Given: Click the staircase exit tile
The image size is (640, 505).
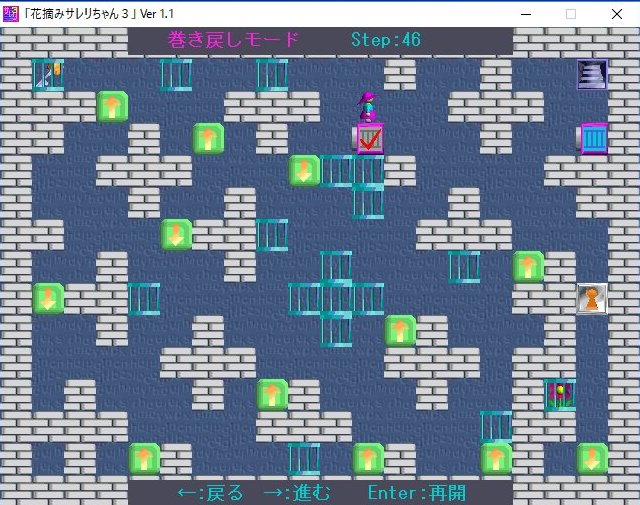Looking at the screenshot, I should (592, 74).
